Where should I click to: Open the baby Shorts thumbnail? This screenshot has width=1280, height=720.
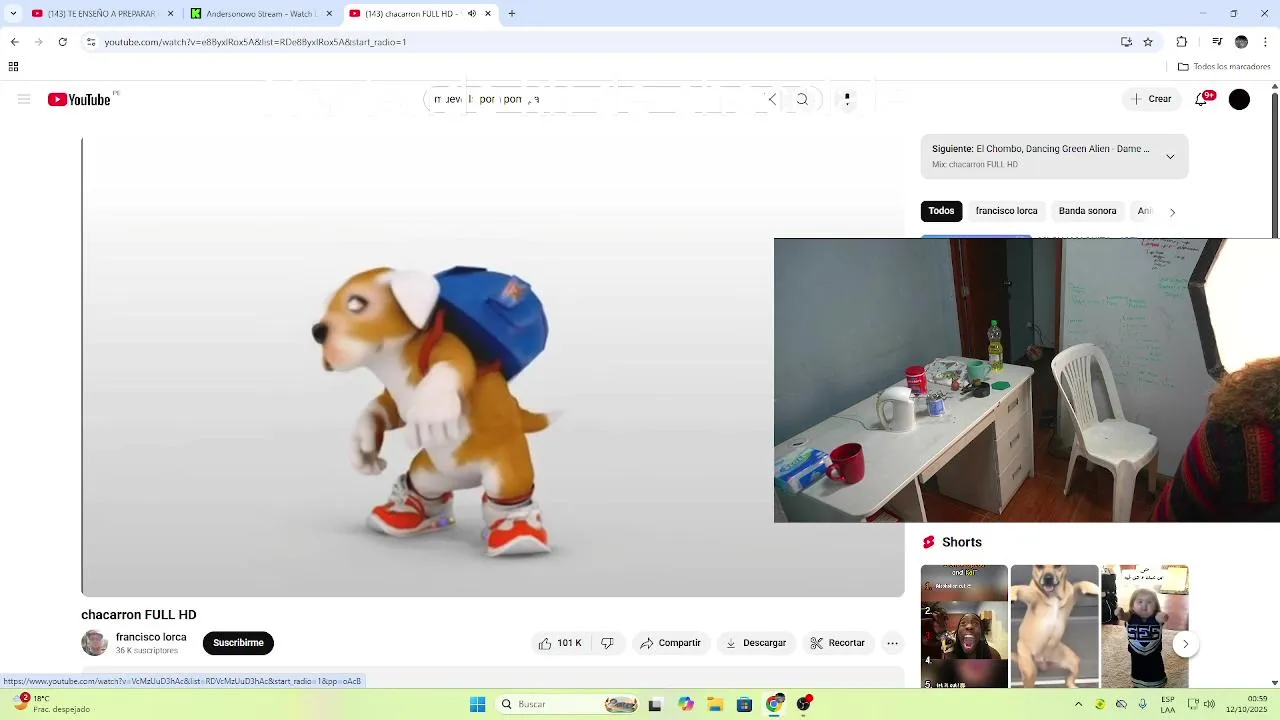(1145, 627)
